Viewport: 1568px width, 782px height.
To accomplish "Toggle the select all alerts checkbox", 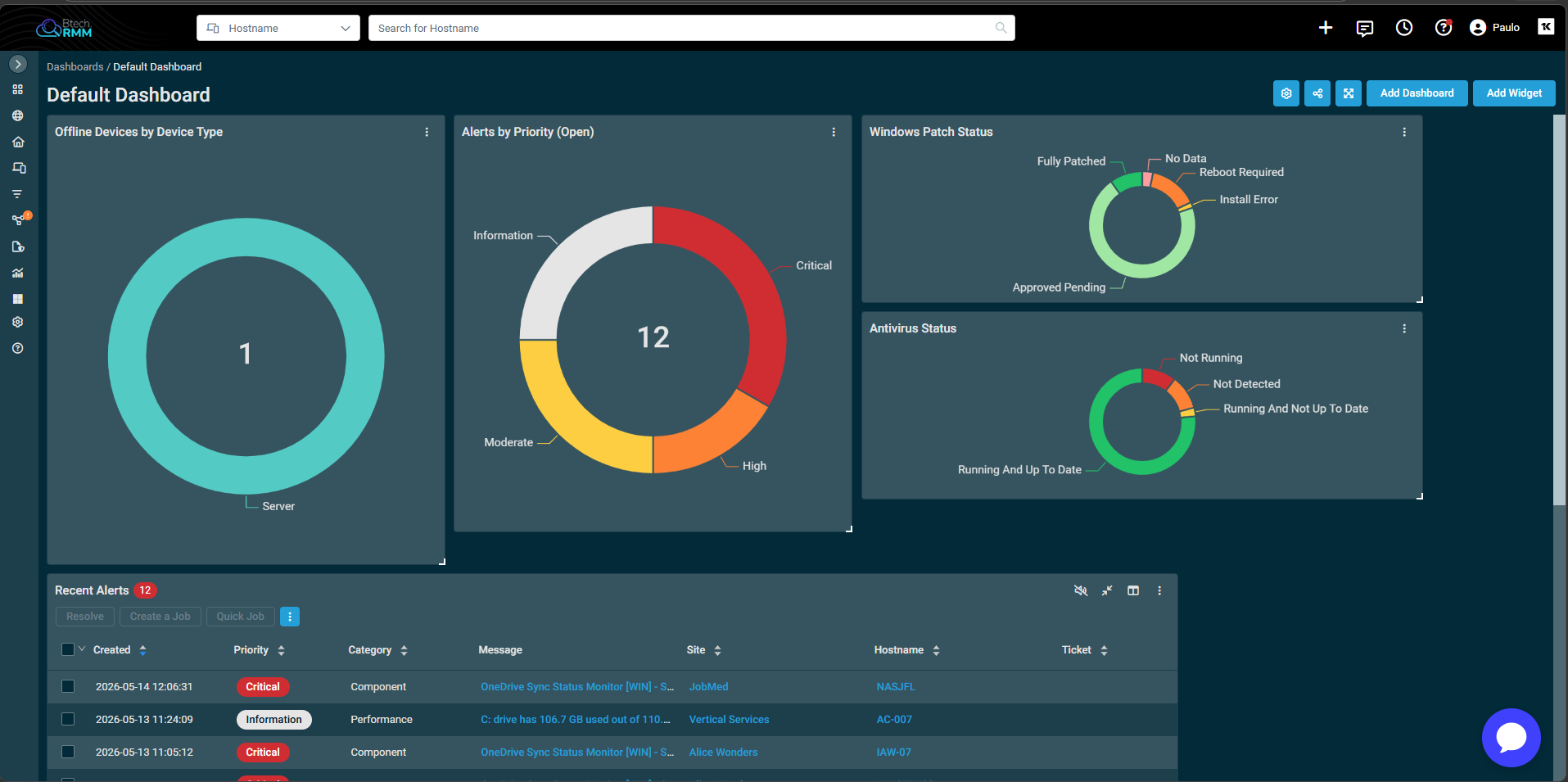I will (68, 649).
